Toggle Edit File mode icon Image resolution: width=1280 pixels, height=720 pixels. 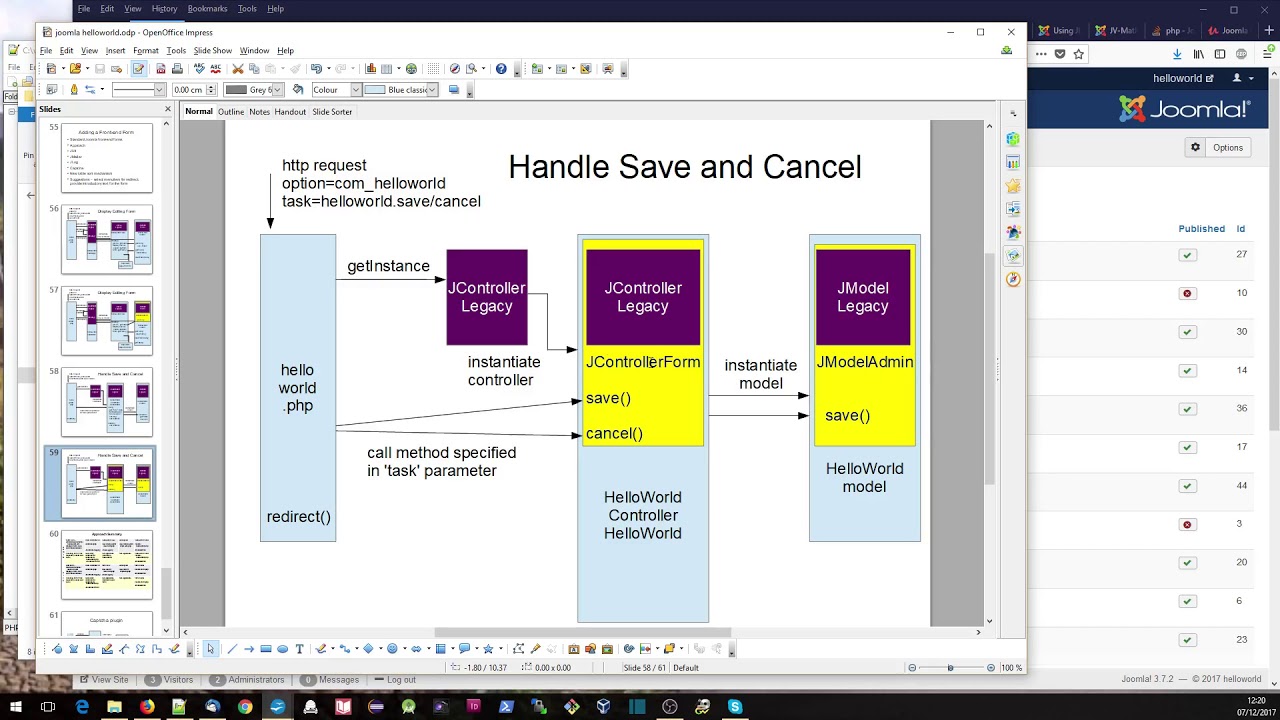coord(138,69)
